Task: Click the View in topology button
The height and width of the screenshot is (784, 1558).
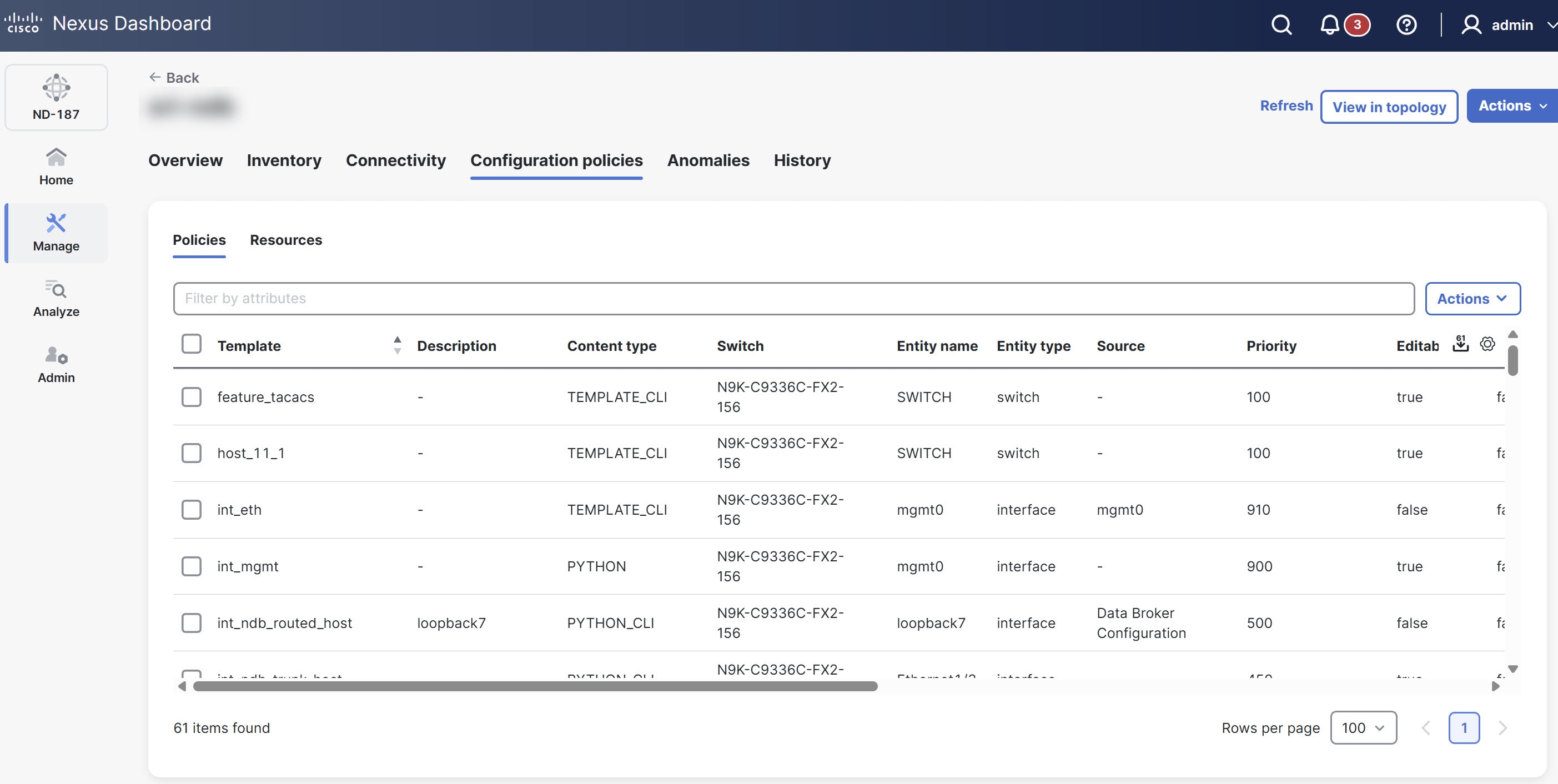Action: click(1389, 107)
